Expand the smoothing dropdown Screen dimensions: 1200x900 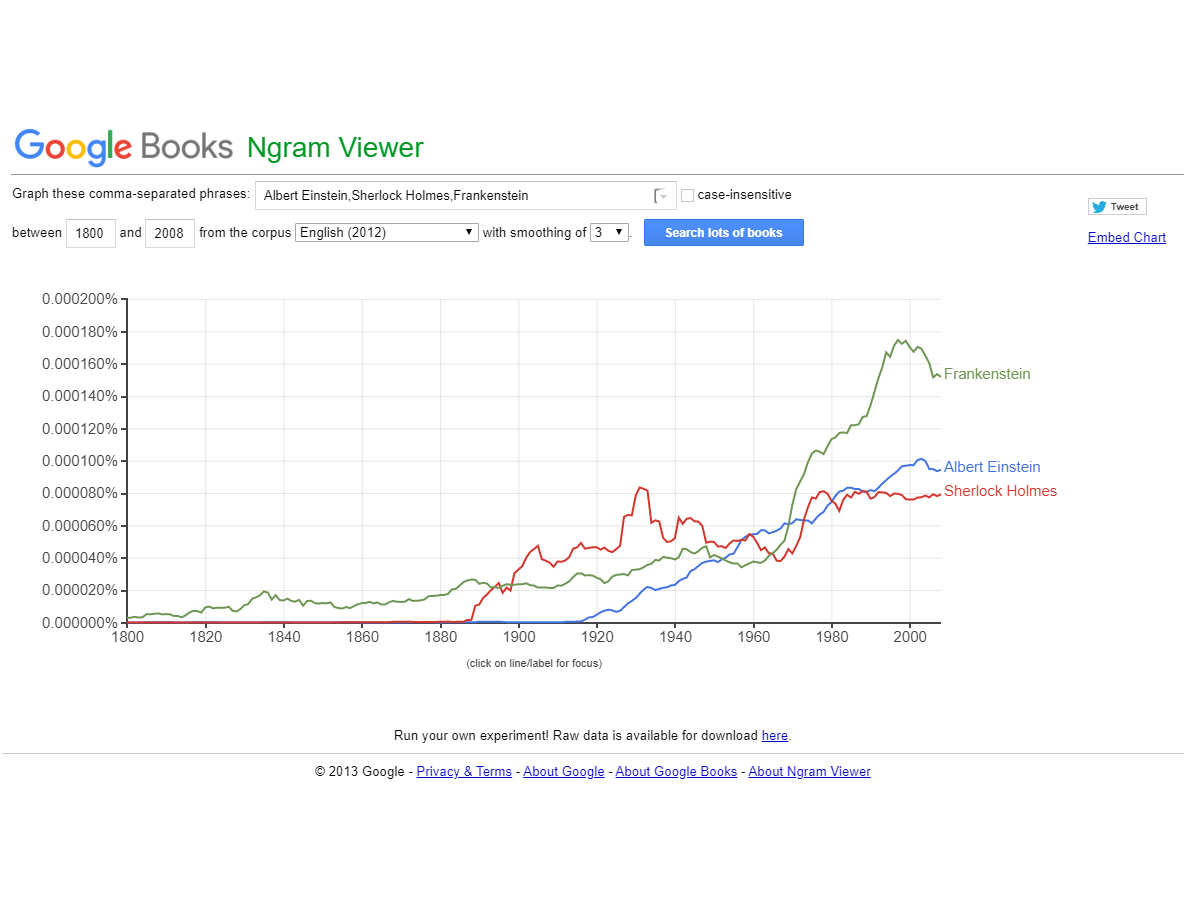[x=609, y=233]
